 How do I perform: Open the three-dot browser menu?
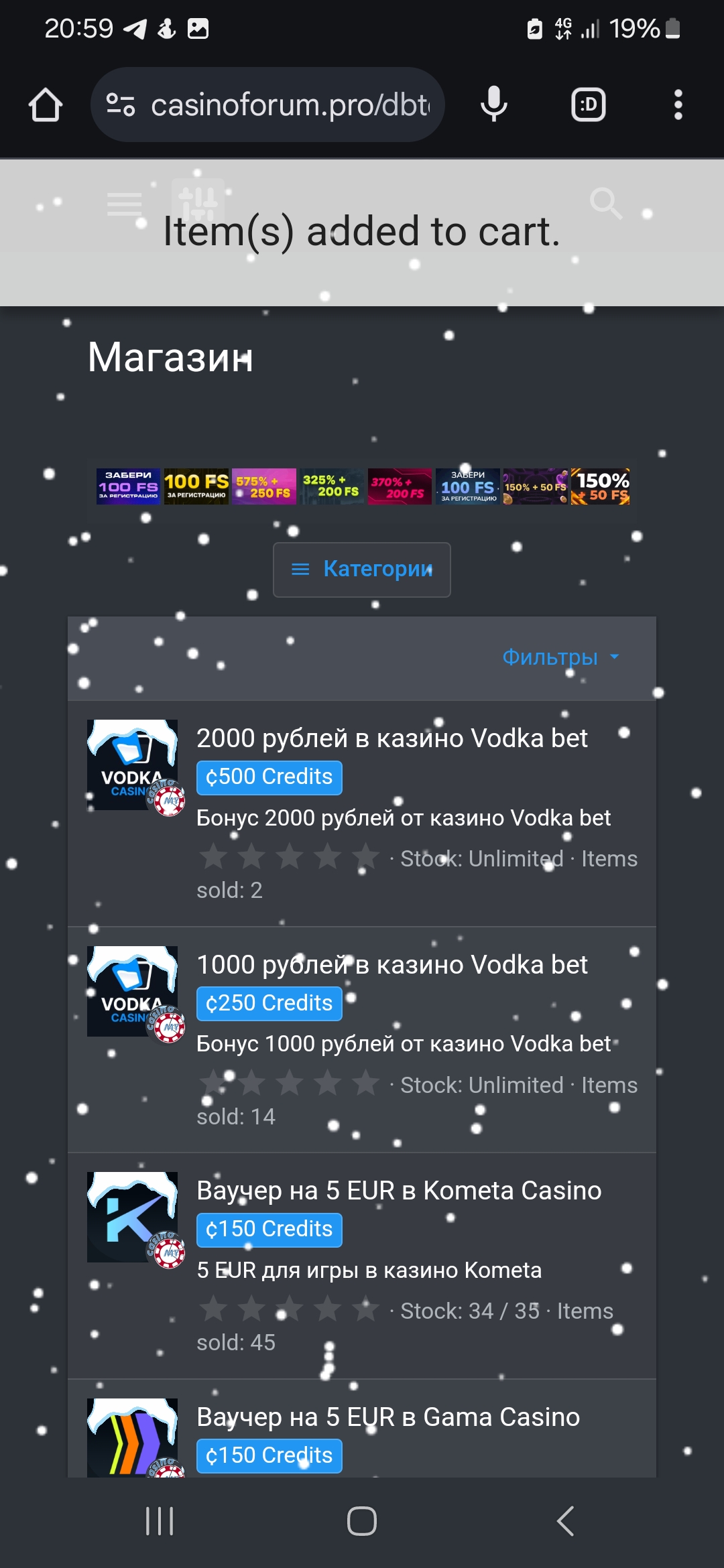point(678,105)
